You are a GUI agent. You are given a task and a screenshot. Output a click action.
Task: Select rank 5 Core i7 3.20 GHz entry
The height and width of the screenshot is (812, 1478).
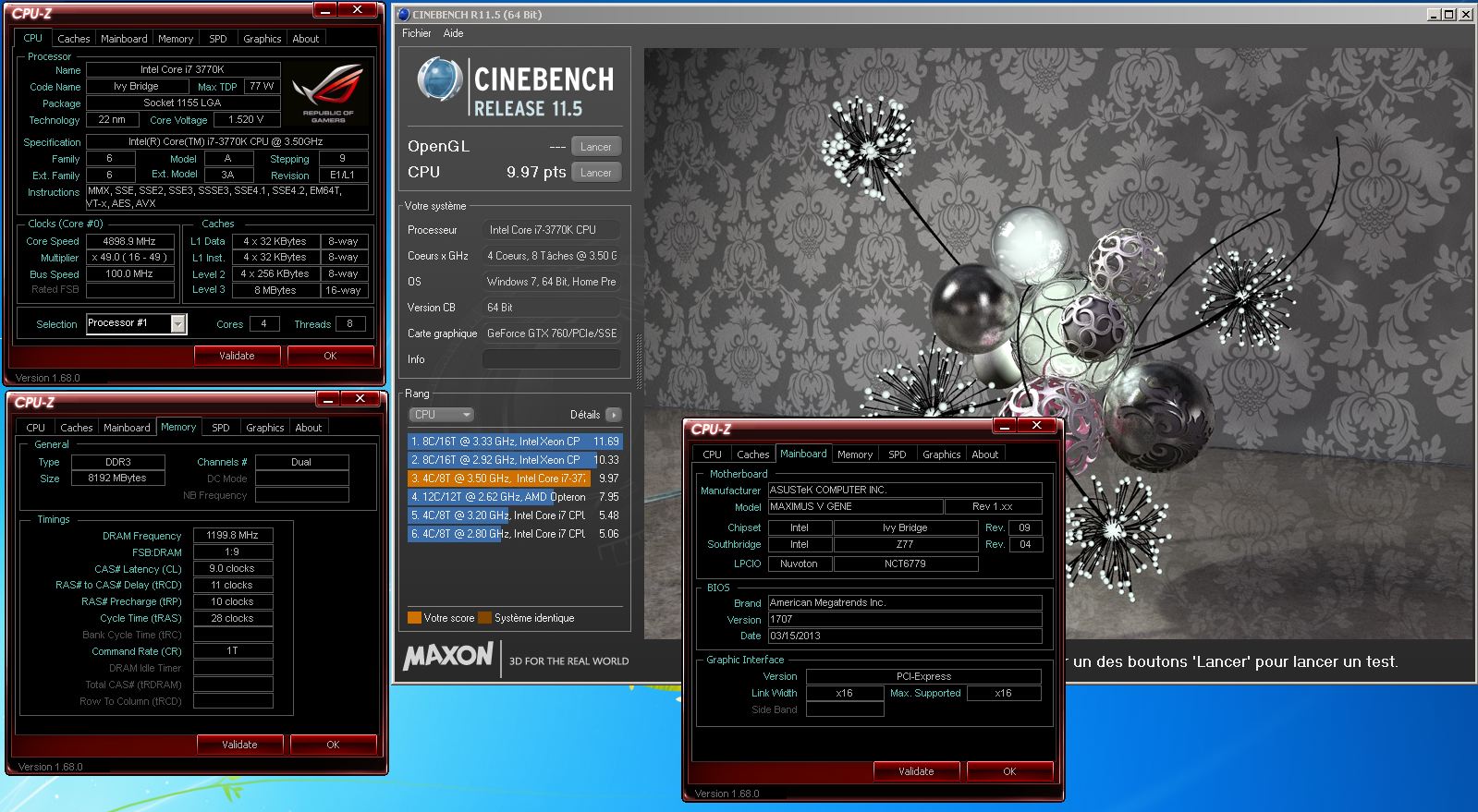pyautogui.click(x=515, y=515)
